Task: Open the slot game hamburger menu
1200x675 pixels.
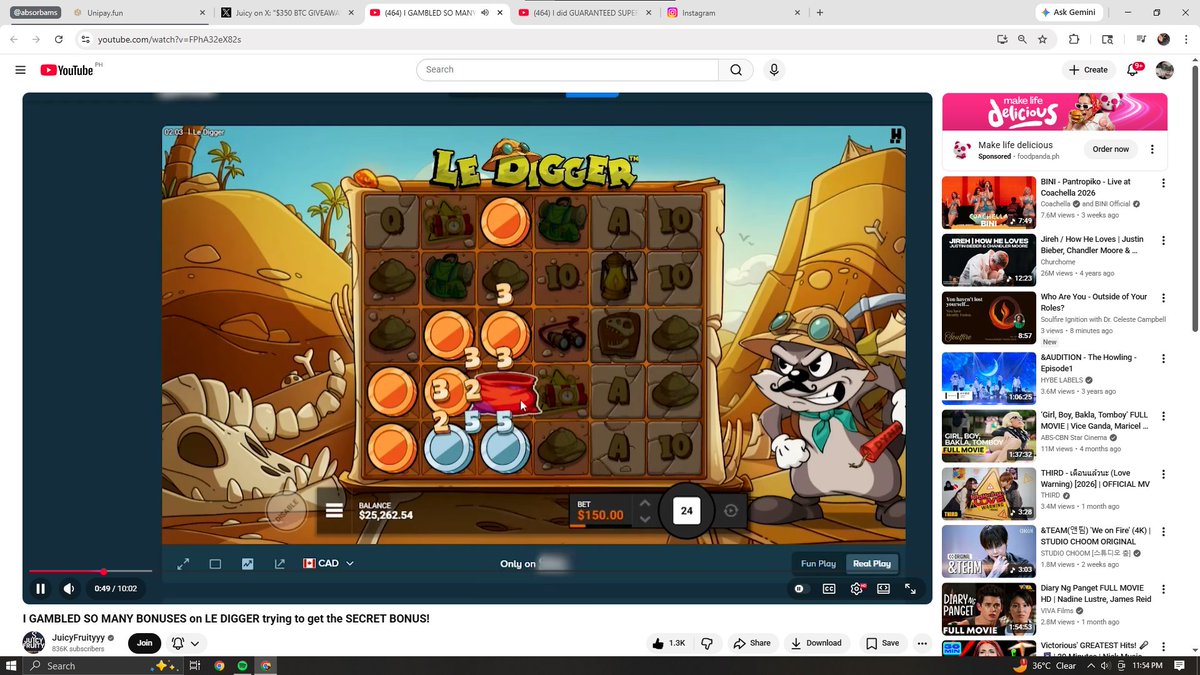Action: click(x=334, y=511)
